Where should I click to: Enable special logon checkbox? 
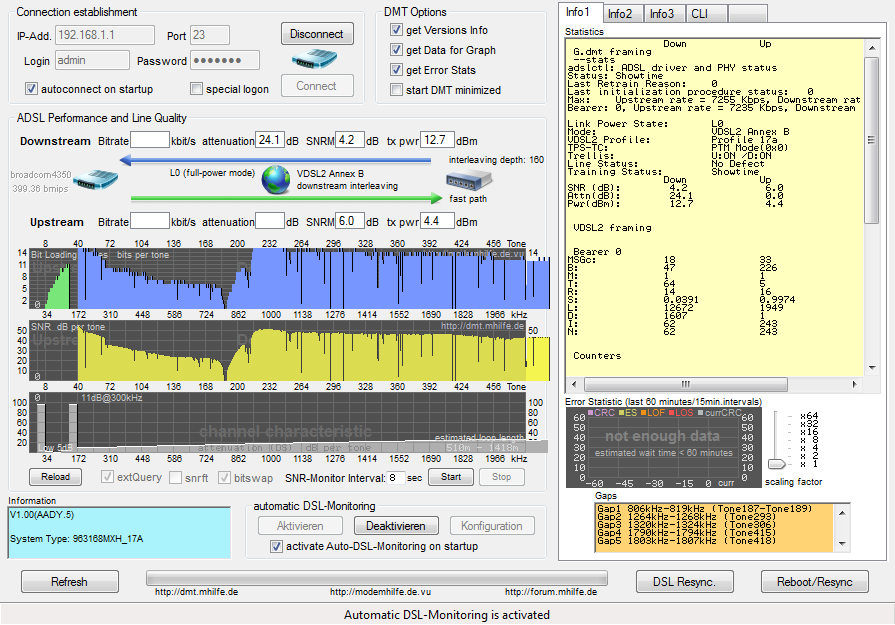click(196, 89)
